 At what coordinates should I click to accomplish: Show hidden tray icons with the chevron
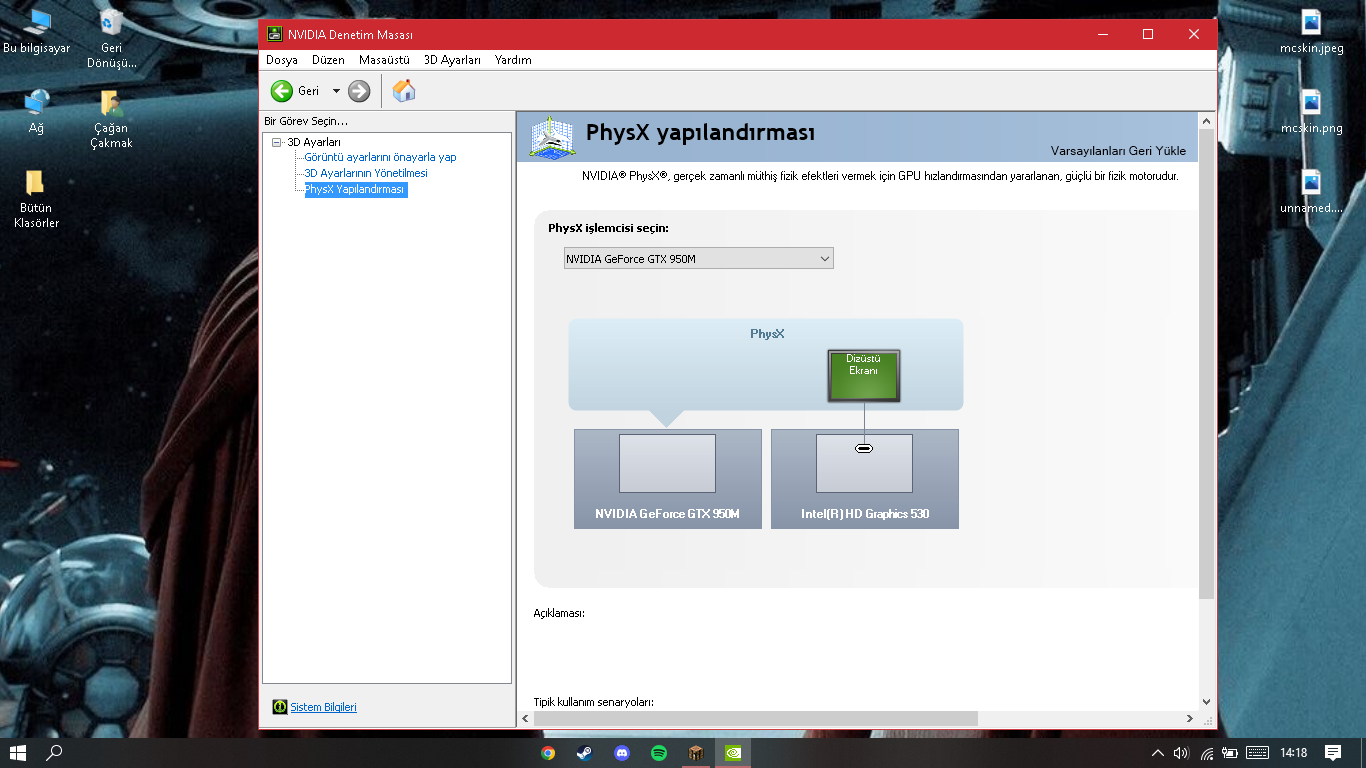coord(1157,753)
